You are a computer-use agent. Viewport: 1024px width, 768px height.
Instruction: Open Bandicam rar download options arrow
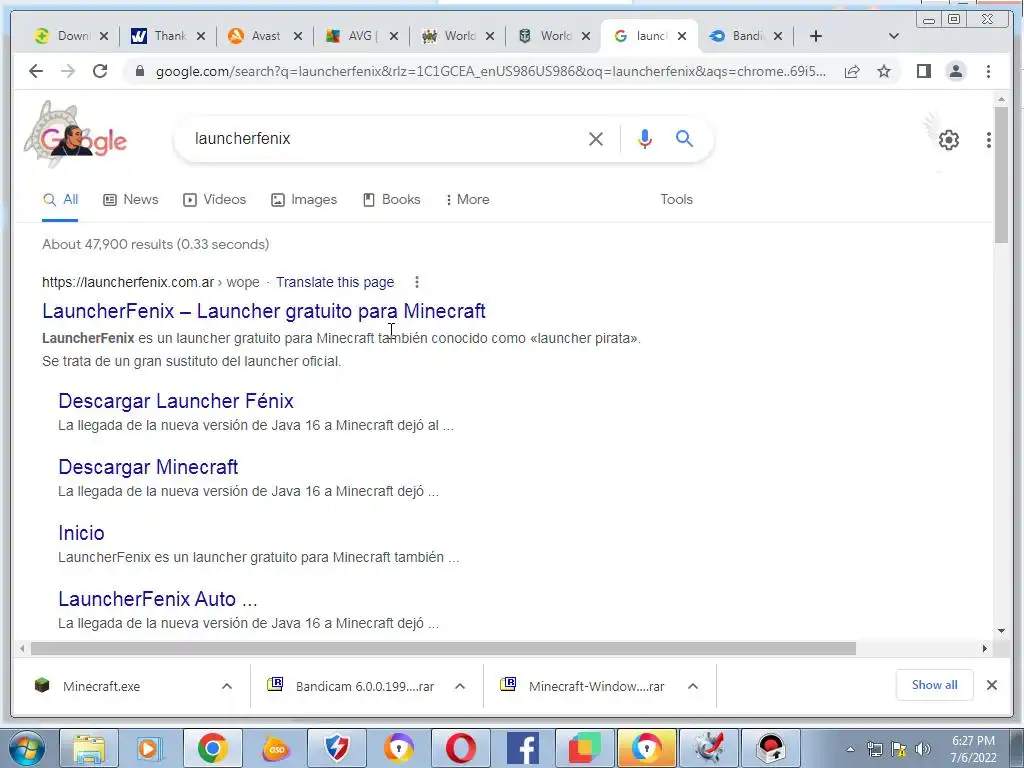click(x=460, y=686)
